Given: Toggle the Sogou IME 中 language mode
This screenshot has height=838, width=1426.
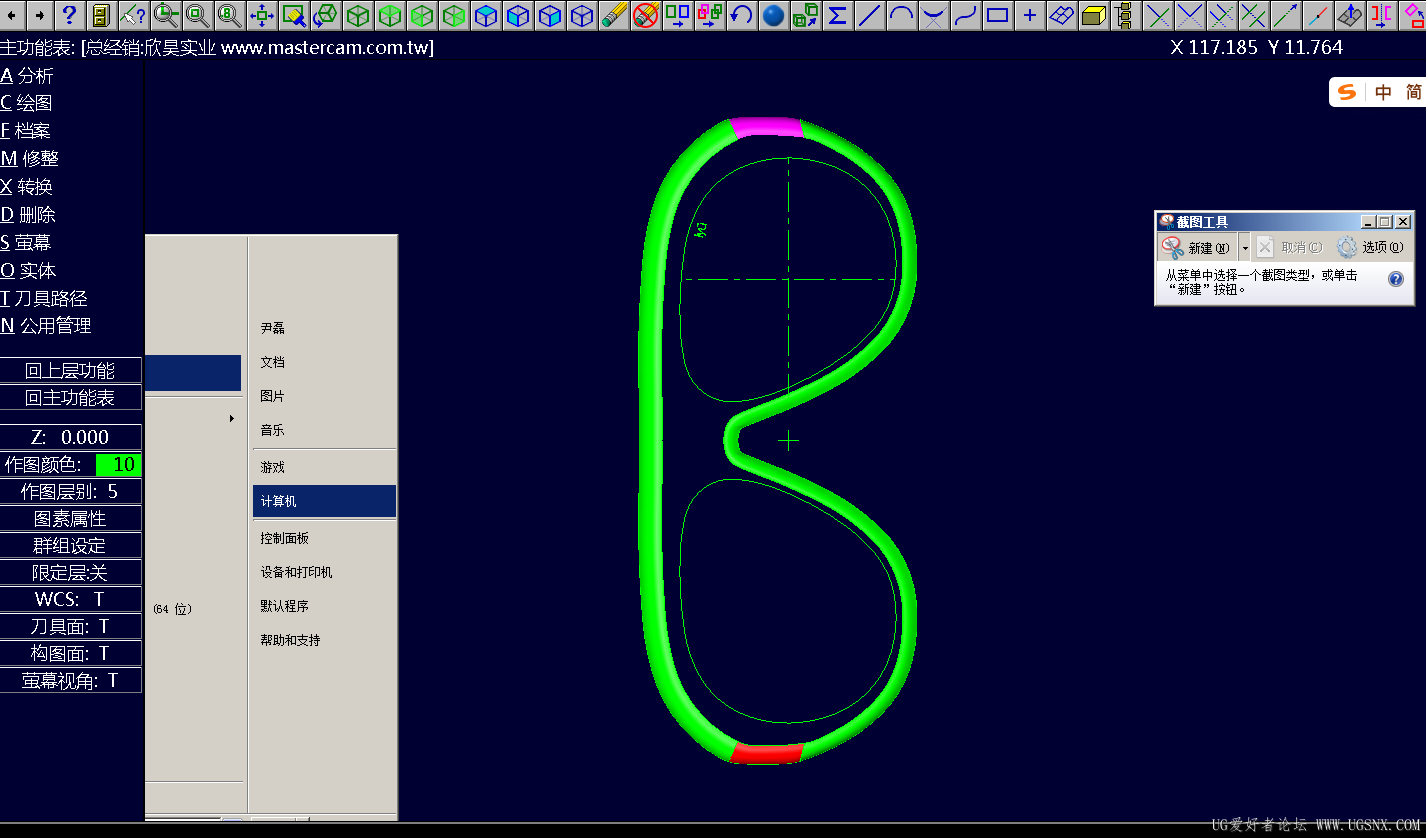Looking at the screenshot, I should [1383, 92].
